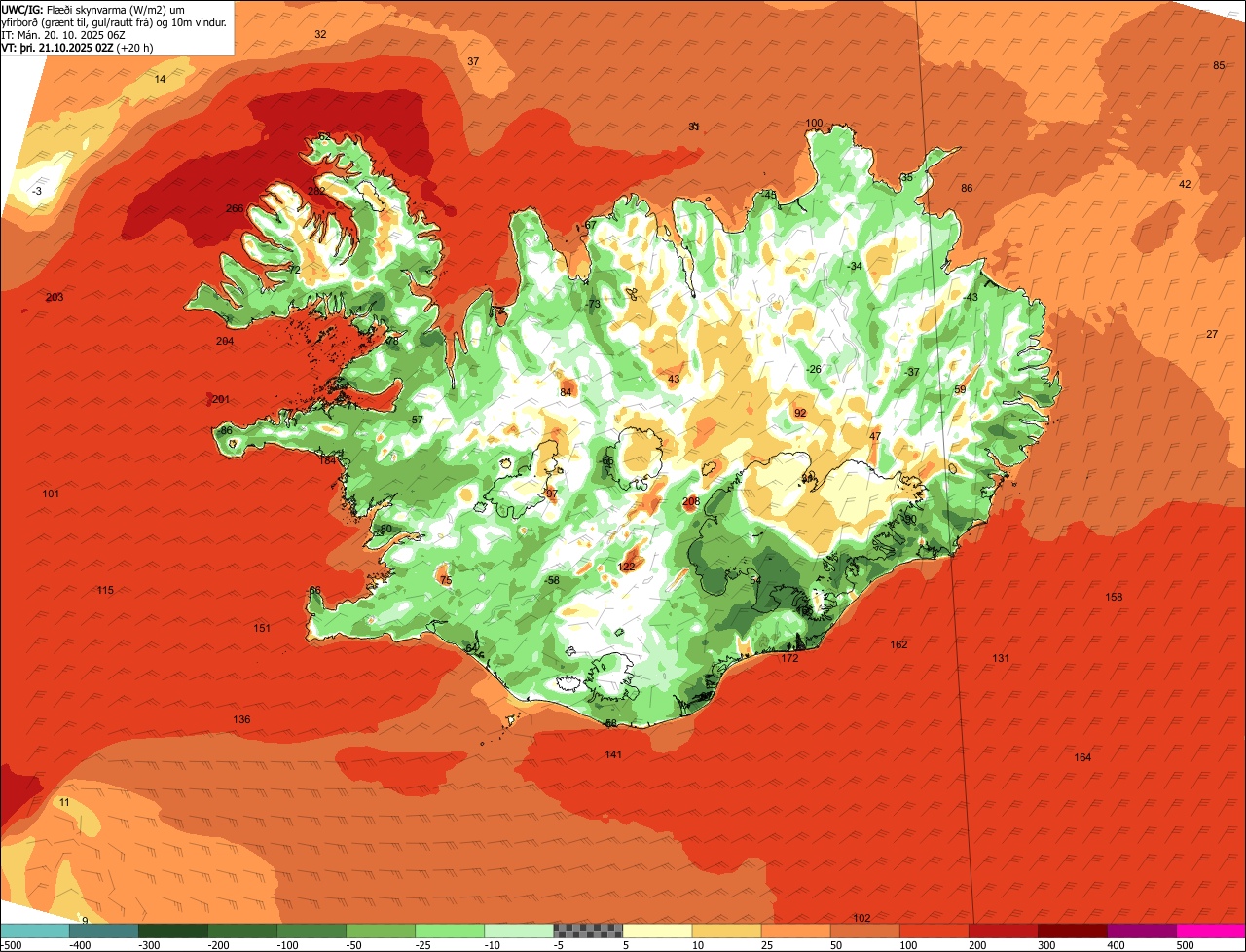Image resolution: width=1246 pixels, height=952 pixels.
Task: Click the flux value '203' on the map
Action: tap(55, 297)
